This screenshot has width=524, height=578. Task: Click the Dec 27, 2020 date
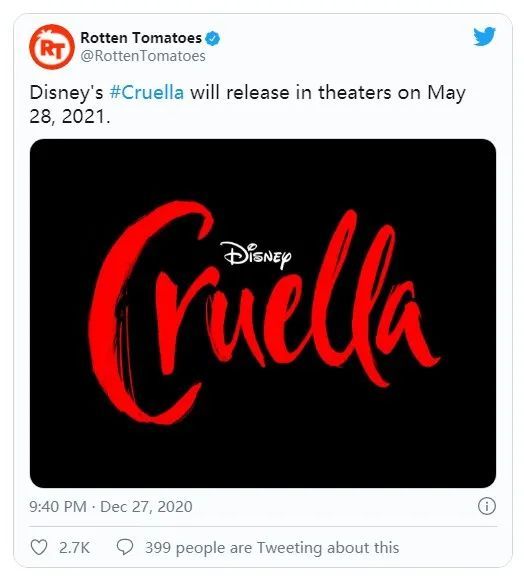click(x=146, y=506)
